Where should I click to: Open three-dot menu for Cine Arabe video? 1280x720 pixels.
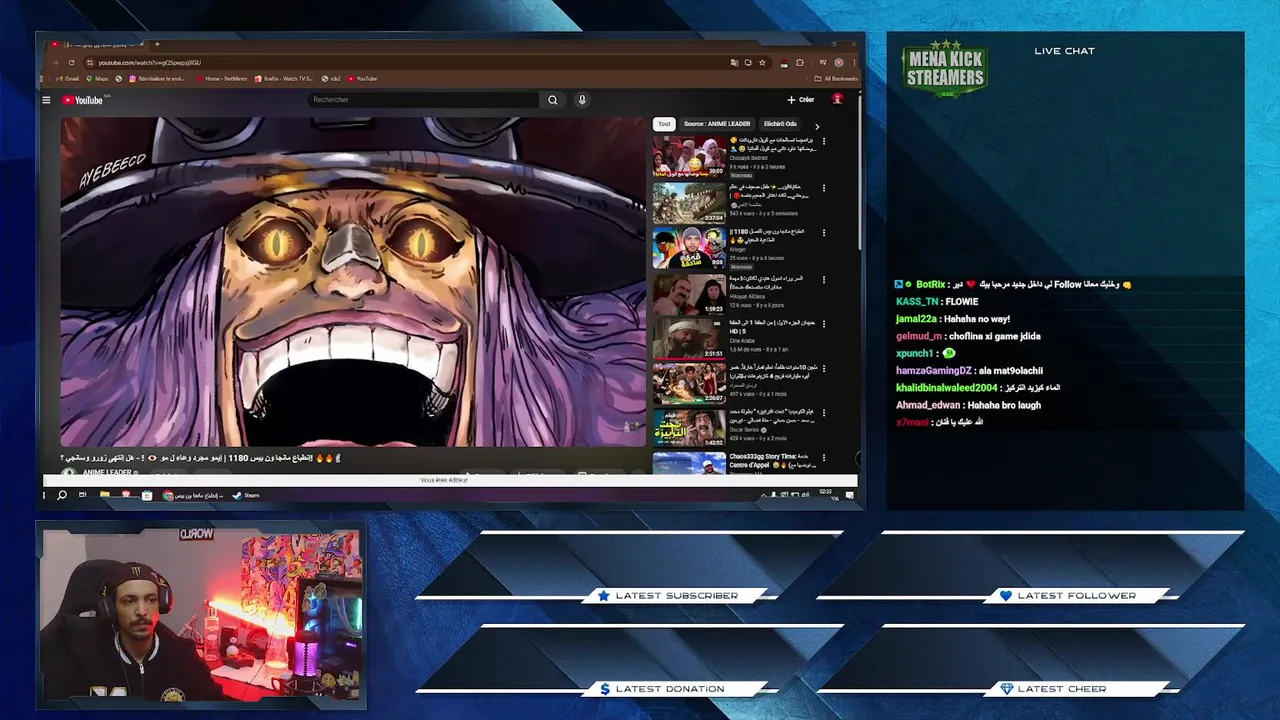[x=824, y=324]
